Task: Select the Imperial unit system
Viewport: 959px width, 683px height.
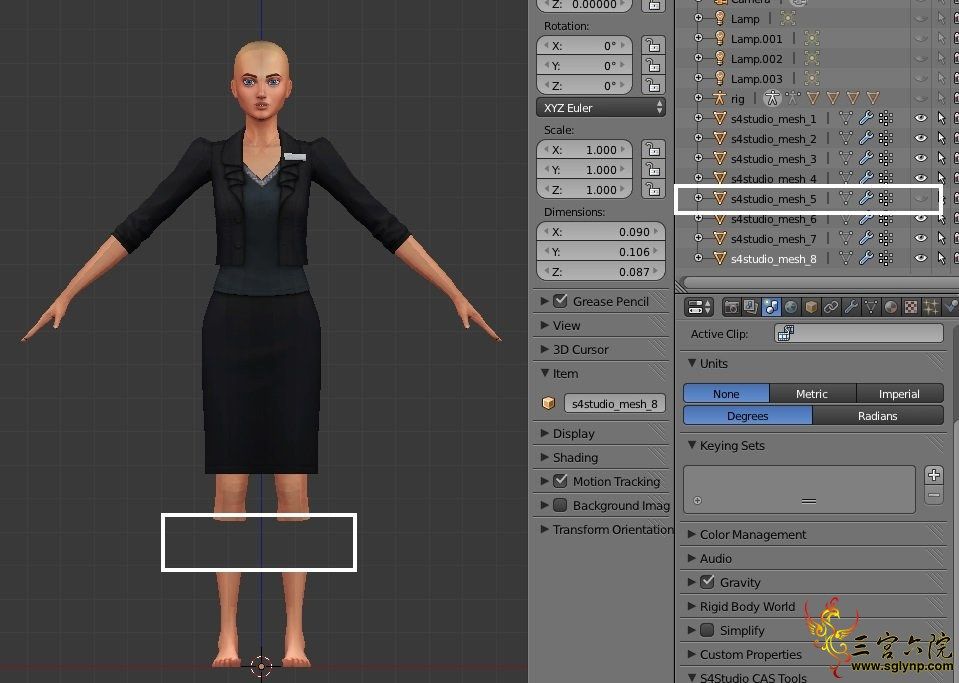Action: tap(899, 394)
